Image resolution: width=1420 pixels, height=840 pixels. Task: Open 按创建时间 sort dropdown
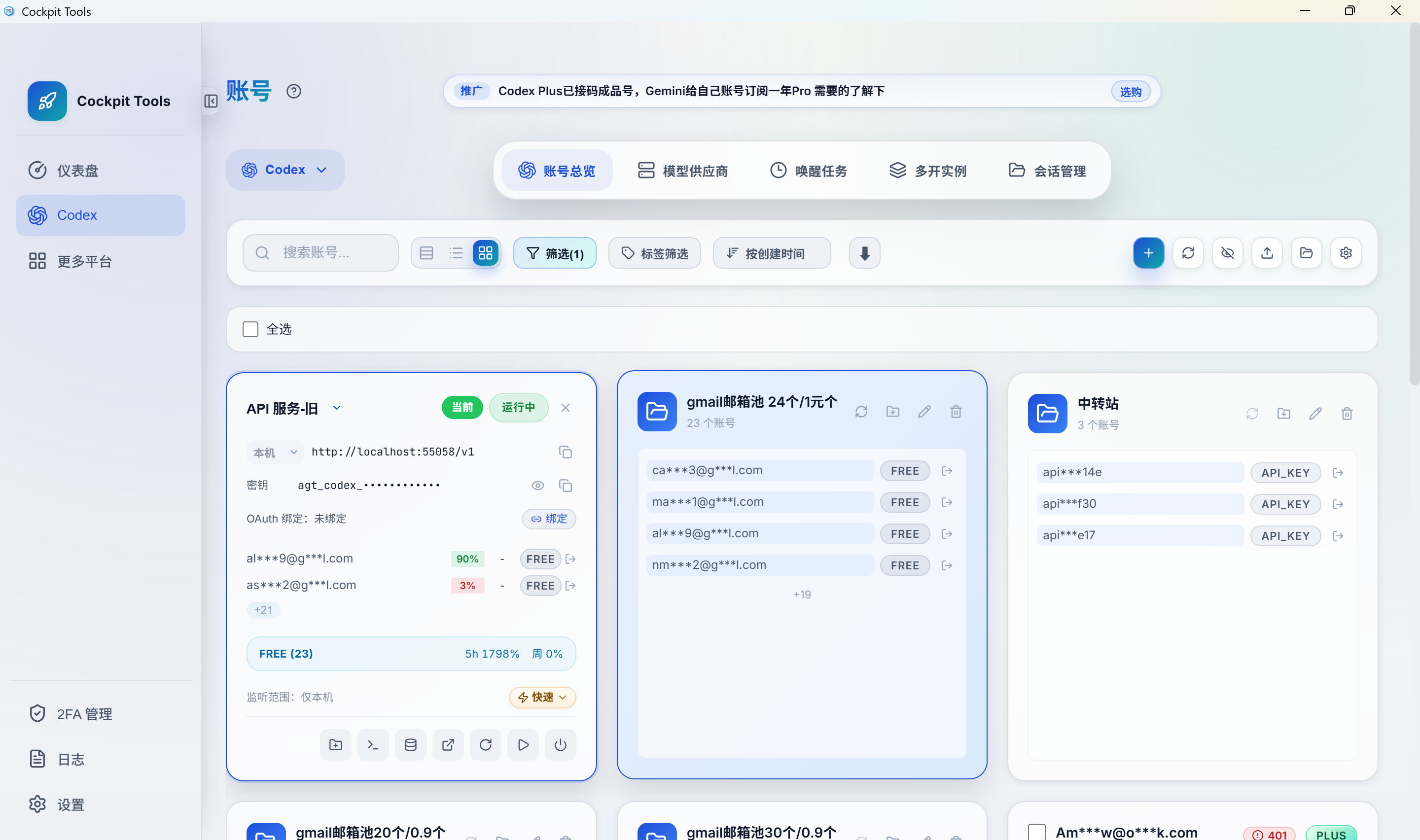point(772,253)
